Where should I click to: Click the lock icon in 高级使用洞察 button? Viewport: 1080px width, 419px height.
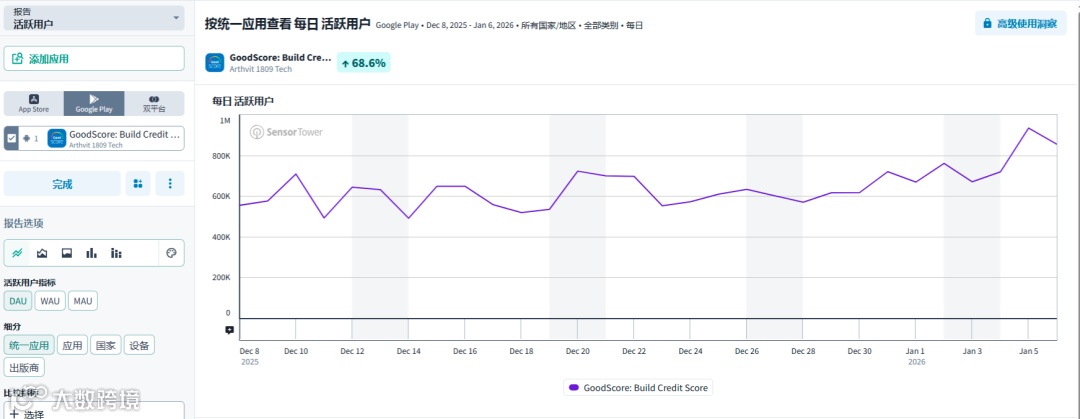pos(987,23)
